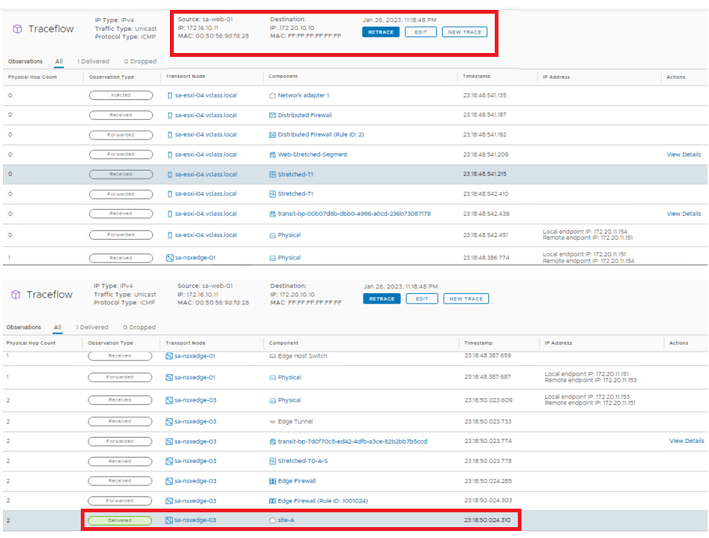Screen dimensions: 709x538
Task: Open View Details for the Web-Stretched-Segment row
Action: [683, 154]
